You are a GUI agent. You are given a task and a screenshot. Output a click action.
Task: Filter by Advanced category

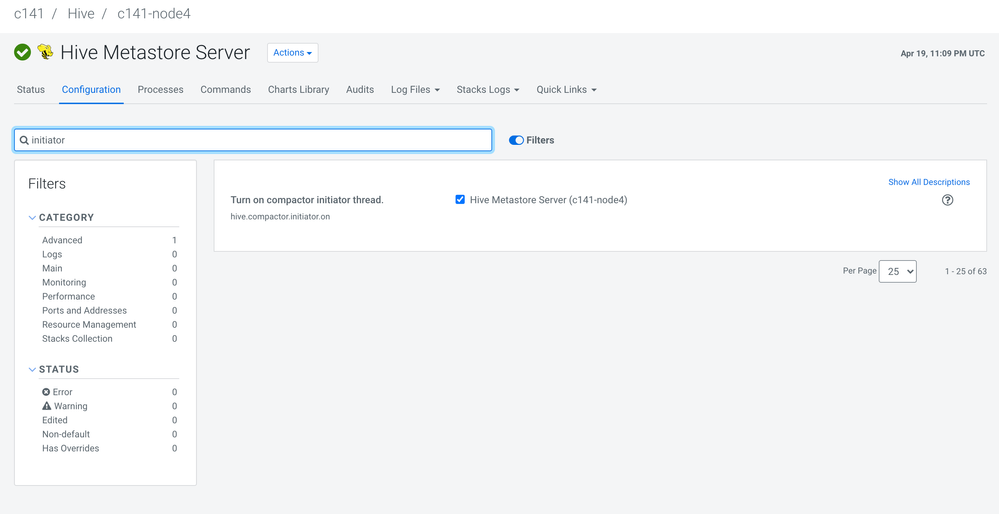point(62,240)
